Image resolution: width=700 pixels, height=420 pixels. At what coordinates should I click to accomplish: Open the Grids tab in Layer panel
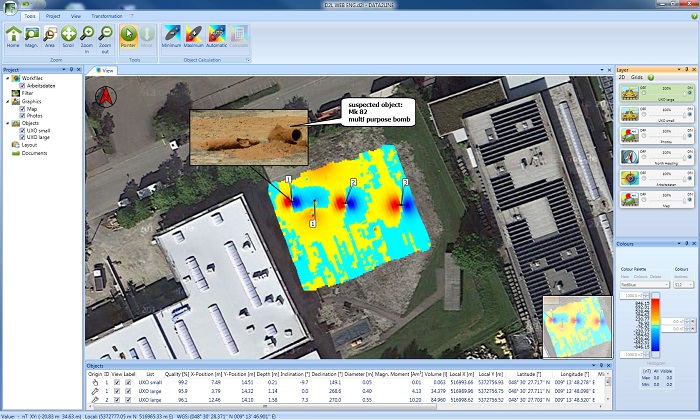click(x=636, y=77)
